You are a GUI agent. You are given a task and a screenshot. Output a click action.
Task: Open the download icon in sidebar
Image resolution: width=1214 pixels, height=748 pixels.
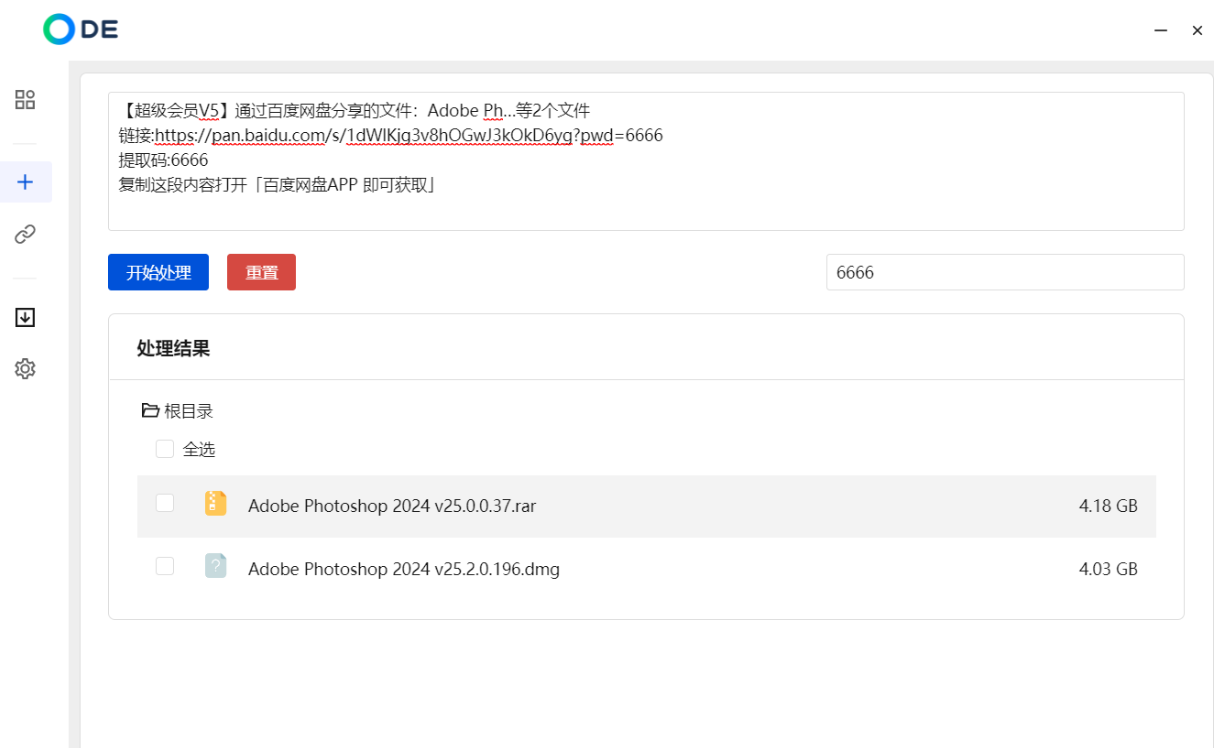25,317
